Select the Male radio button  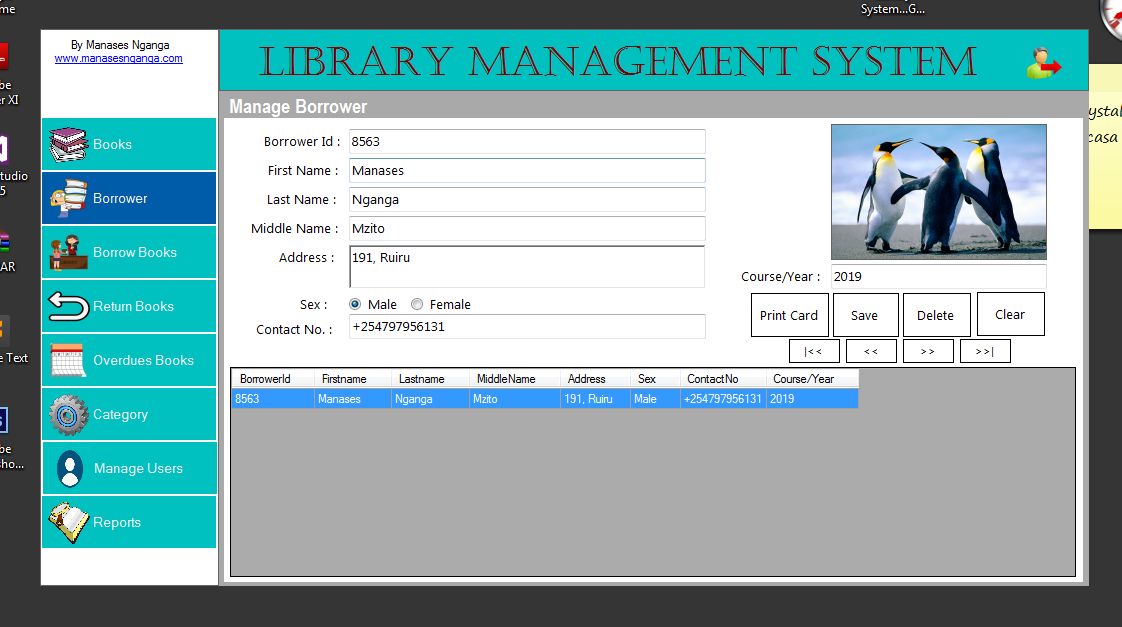click(356, 305)
